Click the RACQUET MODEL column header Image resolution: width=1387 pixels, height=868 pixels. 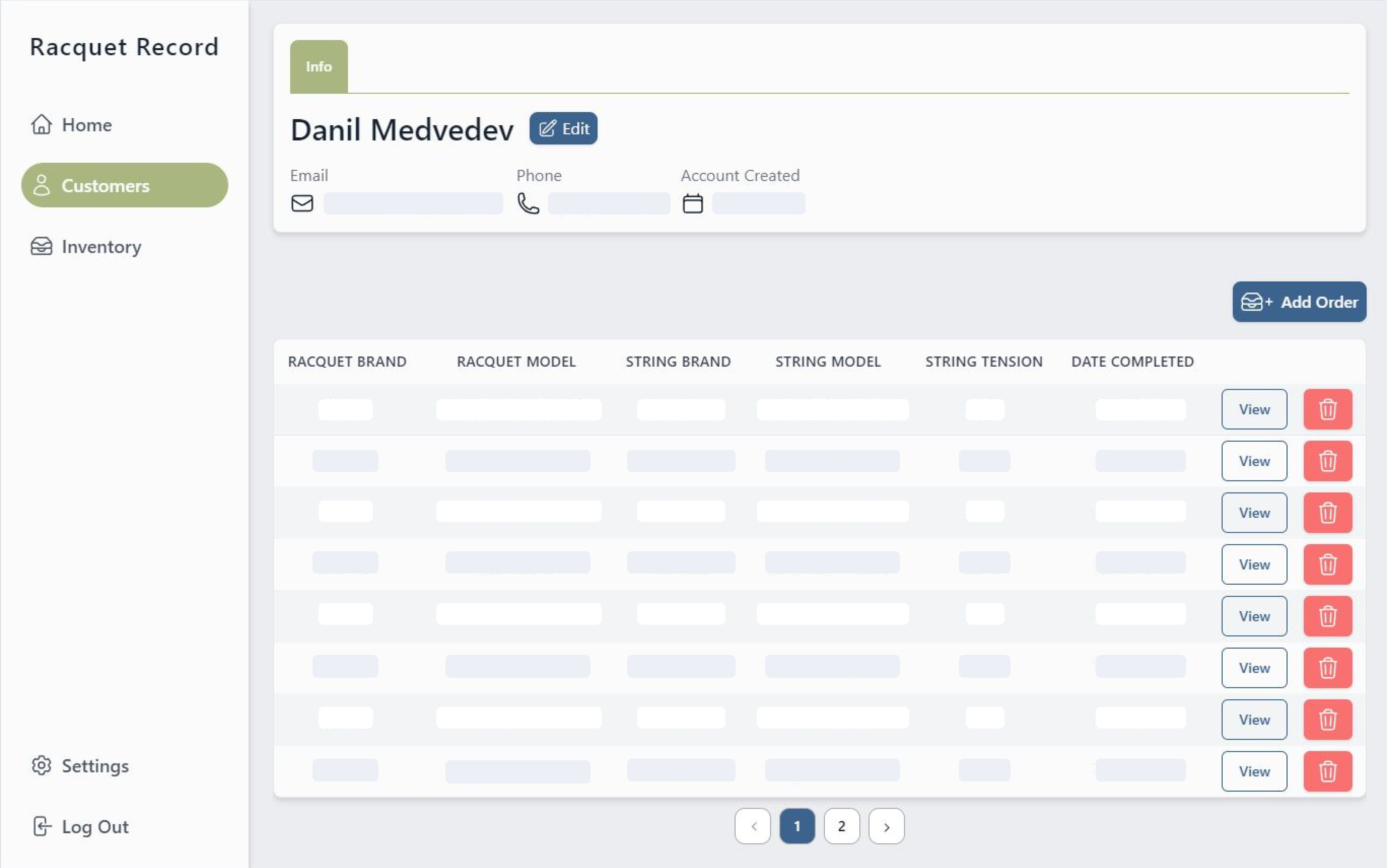(516, 362)
